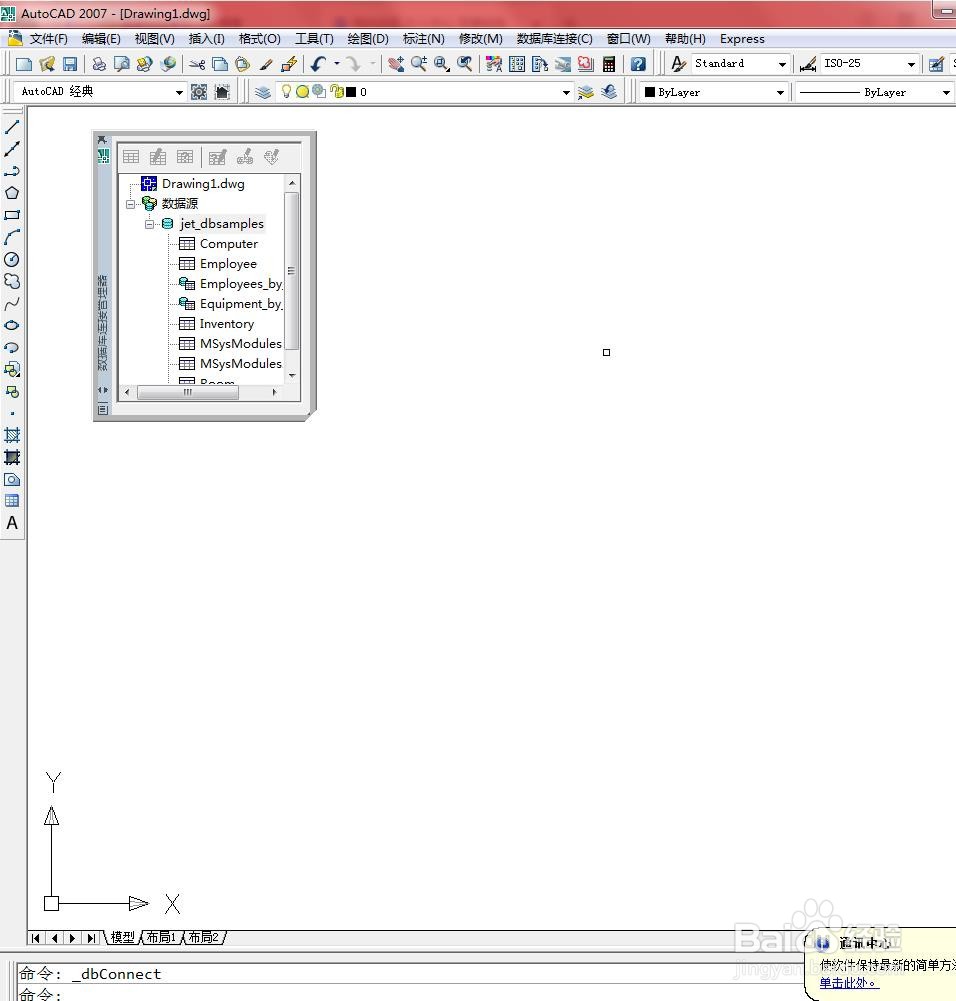The height and width of the screenshot is (1001, 956).
Task: Toggle layer 0 freeze sun icon
Action: (302, 92)
